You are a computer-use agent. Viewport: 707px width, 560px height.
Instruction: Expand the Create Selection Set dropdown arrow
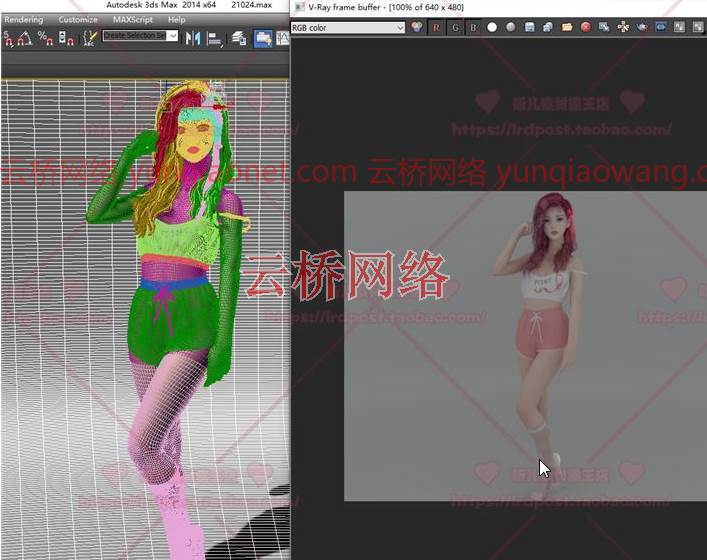[173, 36]
